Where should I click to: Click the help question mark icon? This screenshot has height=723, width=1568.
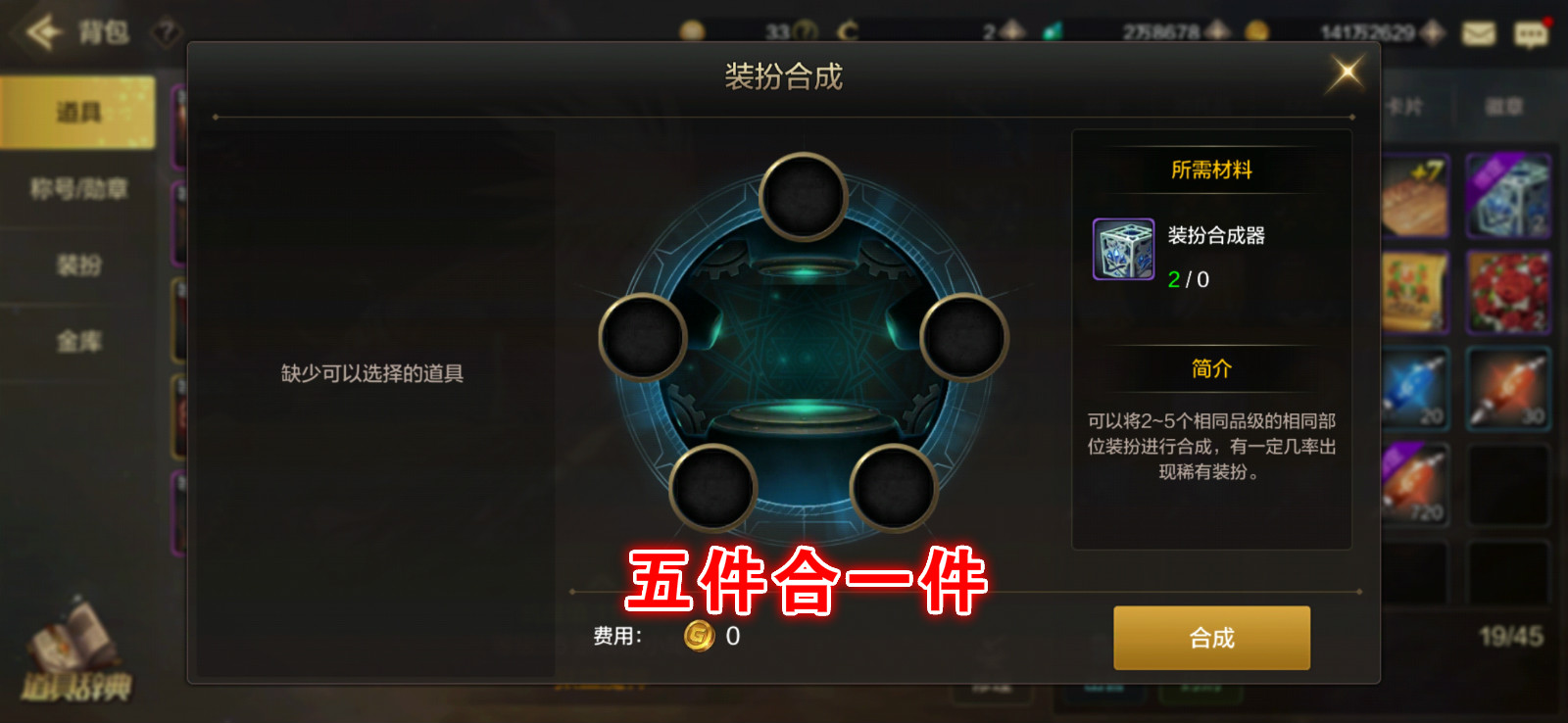coord(167,32)
